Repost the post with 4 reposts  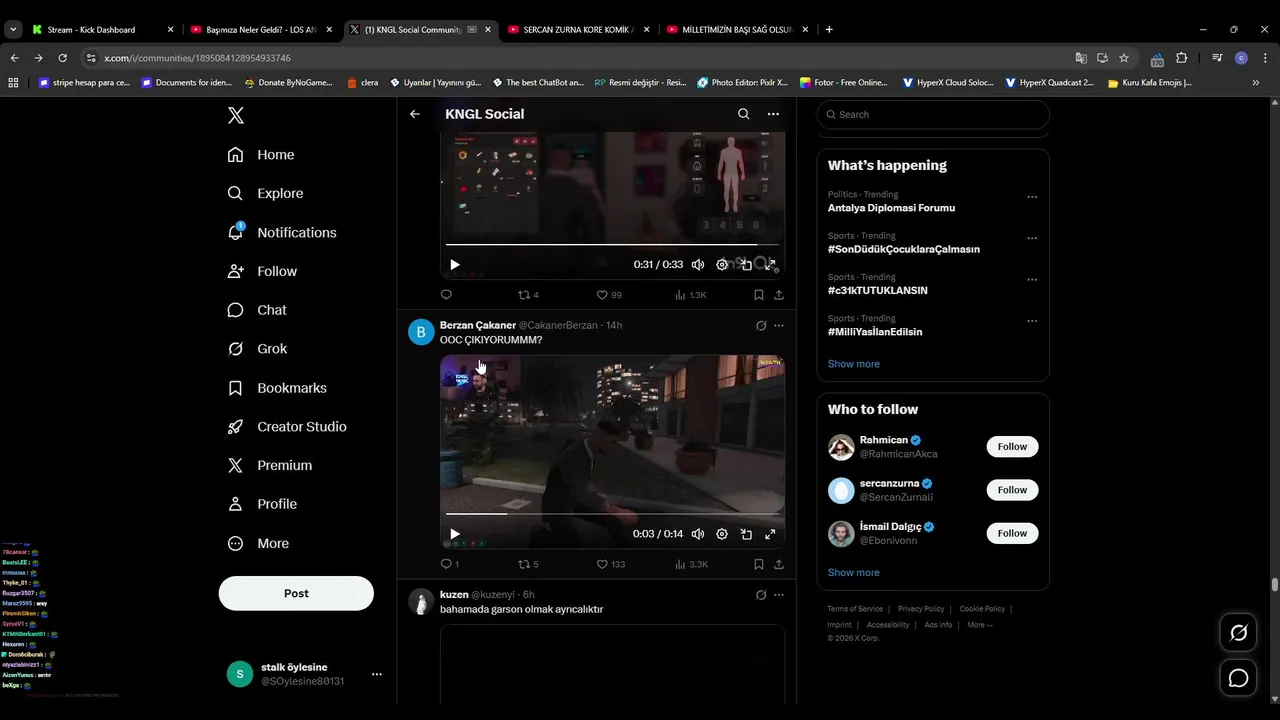click(528, 295)
